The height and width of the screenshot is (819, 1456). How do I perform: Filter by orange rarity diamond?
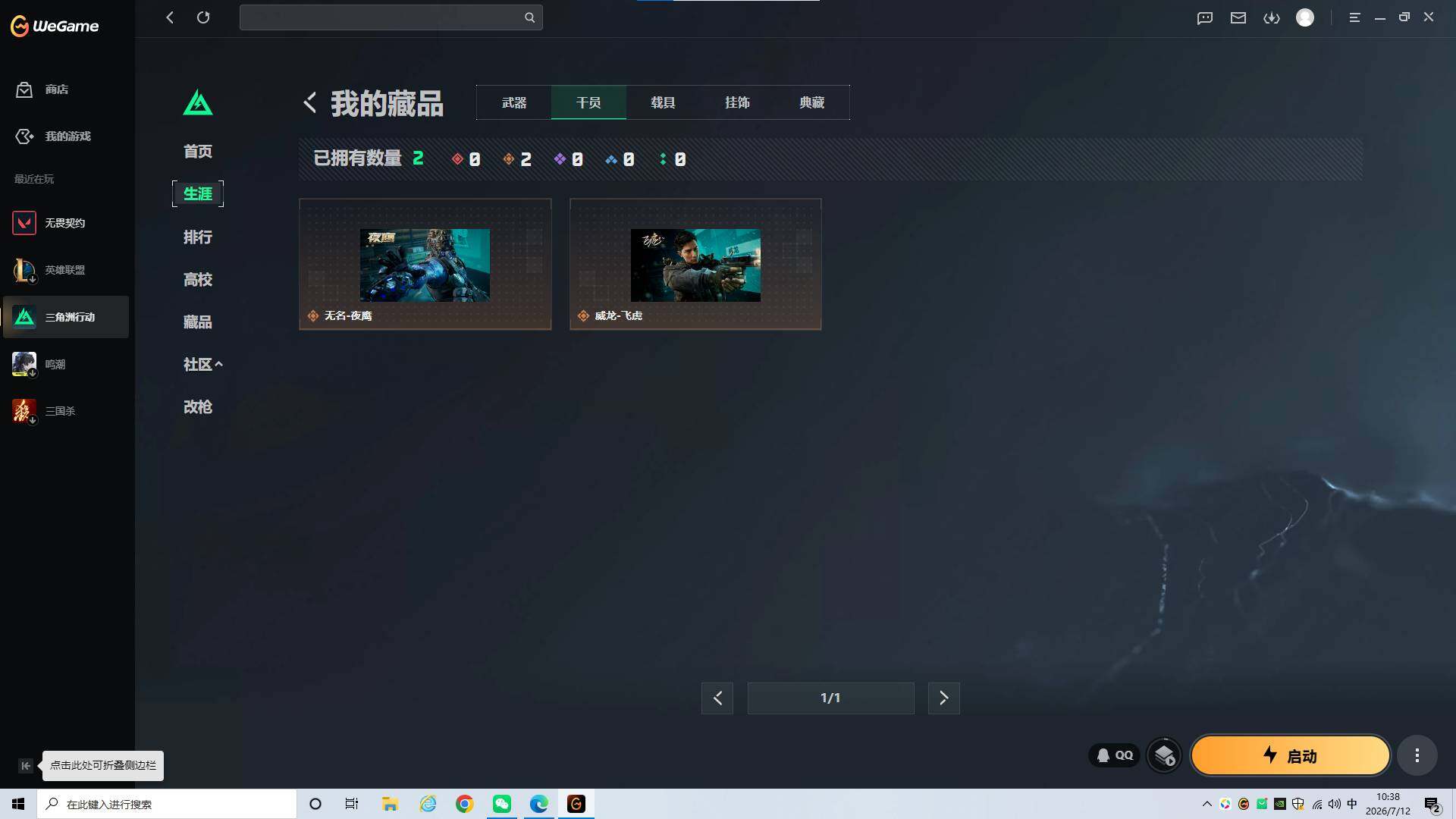[509, 159]
